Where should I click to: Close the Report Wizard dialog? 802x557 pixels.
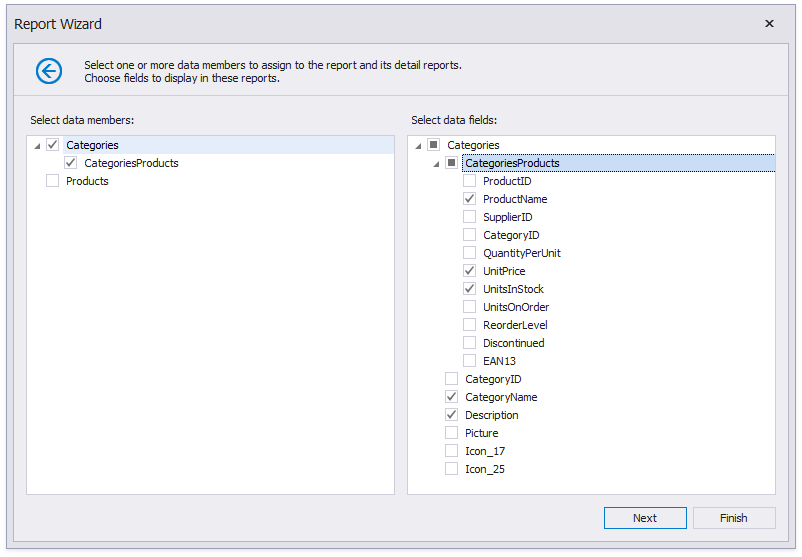(769, 24)
